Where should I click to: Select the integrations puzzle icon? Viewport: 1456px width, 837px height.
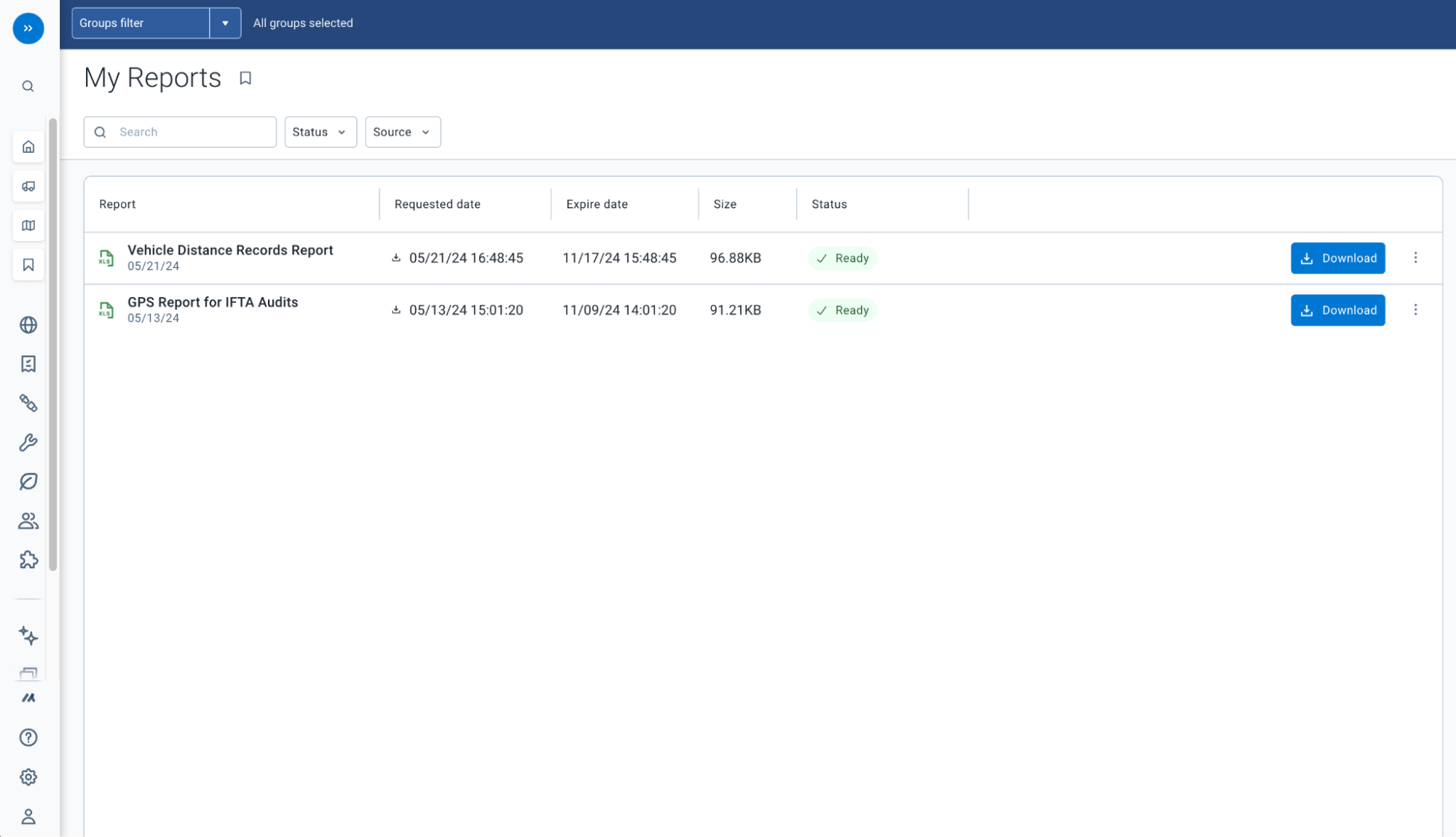click(x=28, y=559)
